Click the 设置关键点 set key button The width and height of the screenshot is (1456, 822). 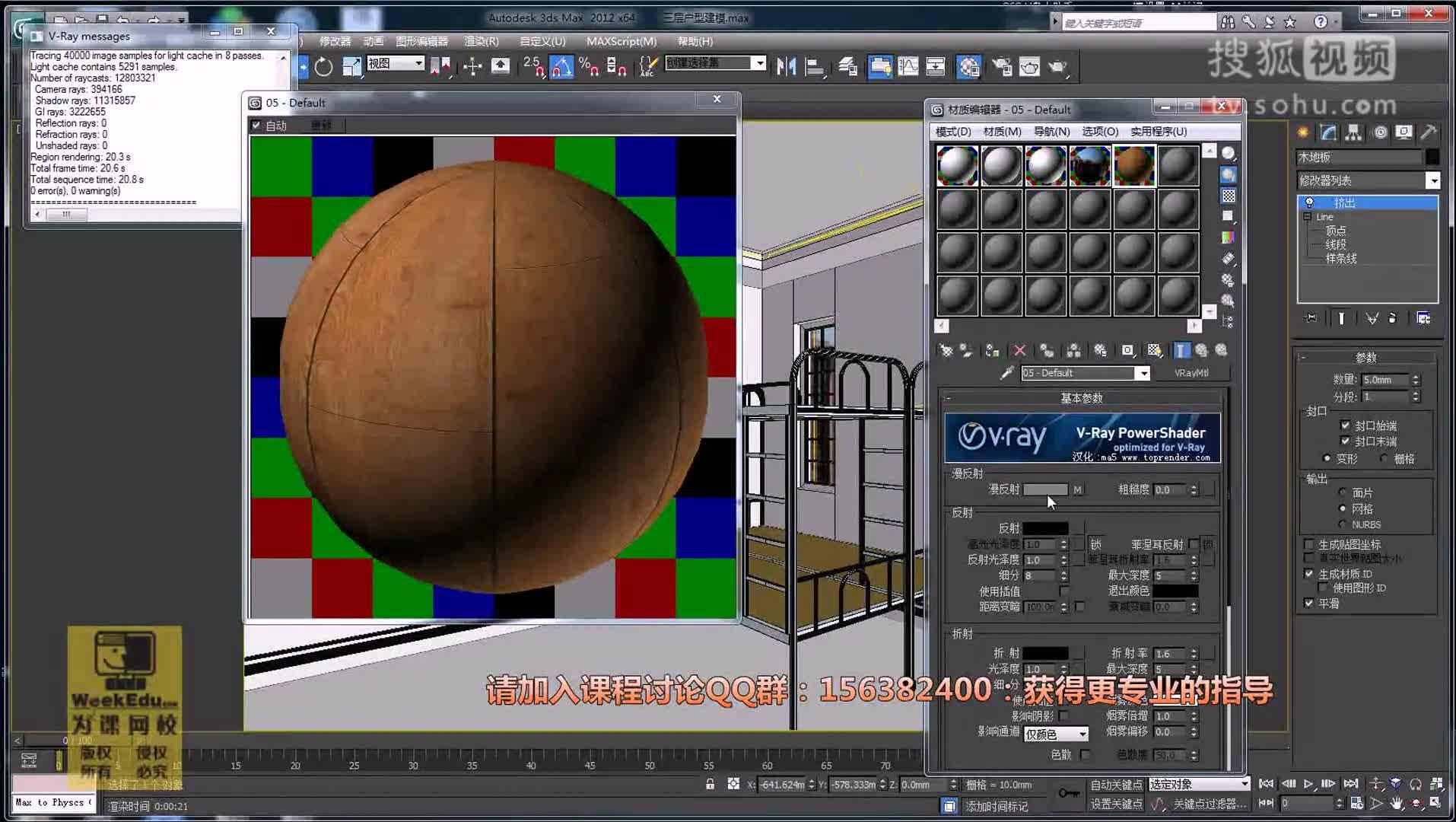1116,804
